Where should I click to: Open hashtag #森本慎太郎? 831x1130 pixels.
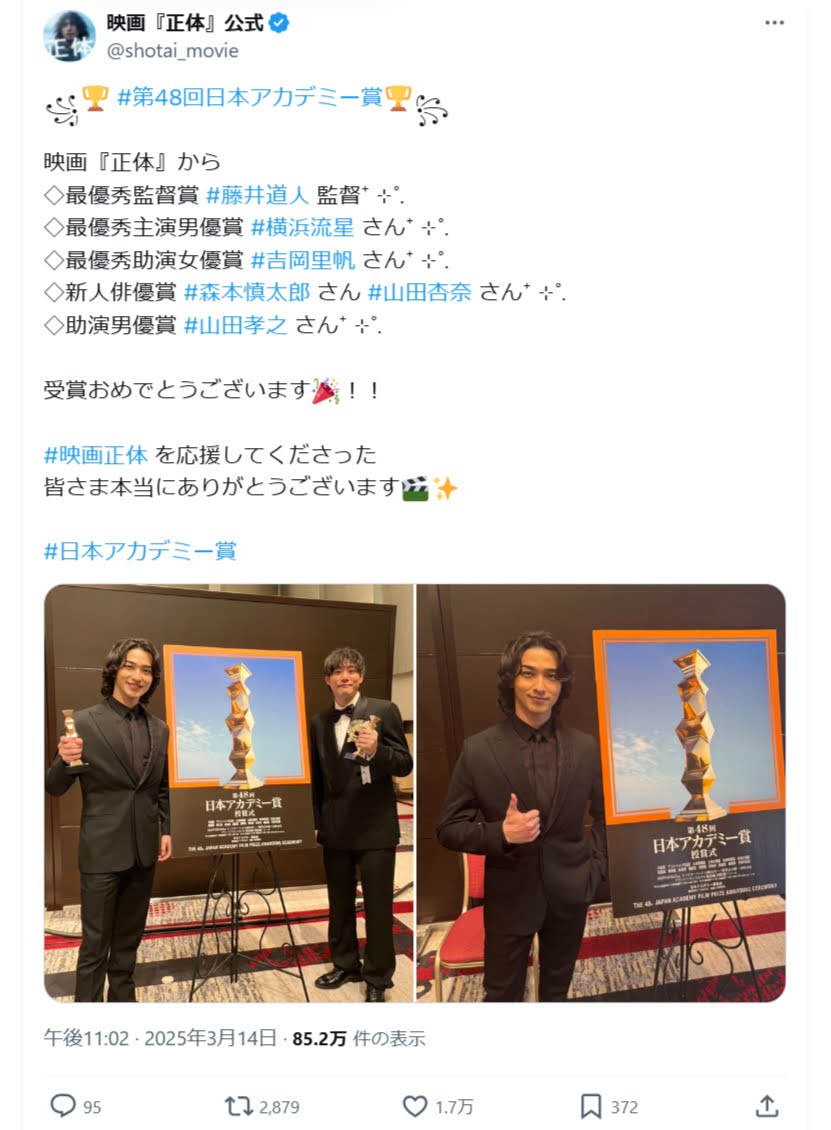point(246,292)
